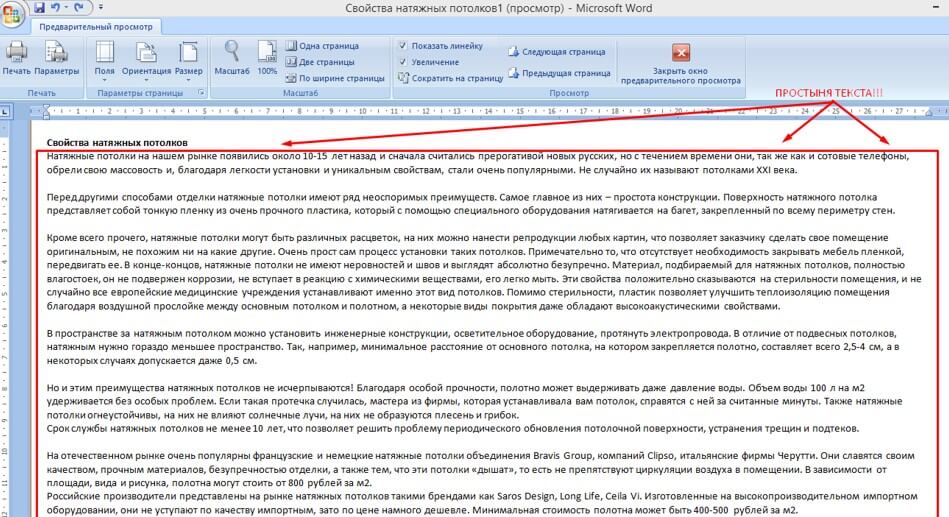949x517 pixels.
Task: Click Закрыть окно предварительного просмотра
Action: [681, 62]
